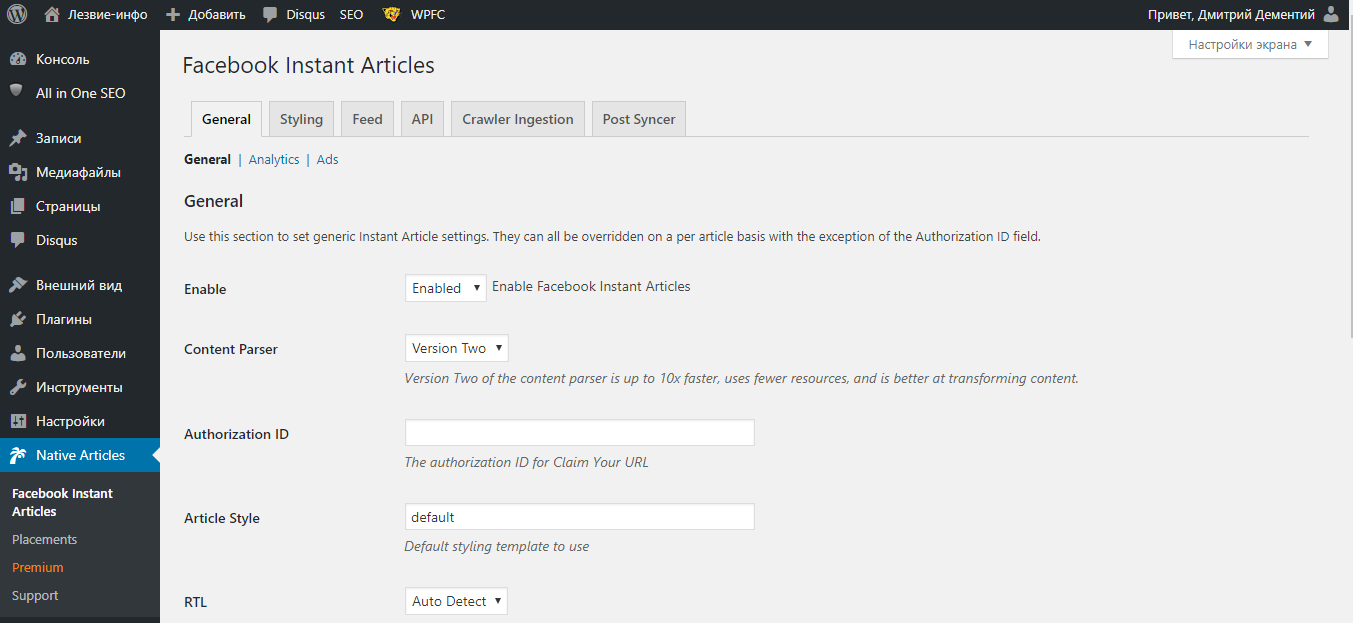
Task: Click the Инструменты wrench icon in sidebar
Action: point(18,388)
